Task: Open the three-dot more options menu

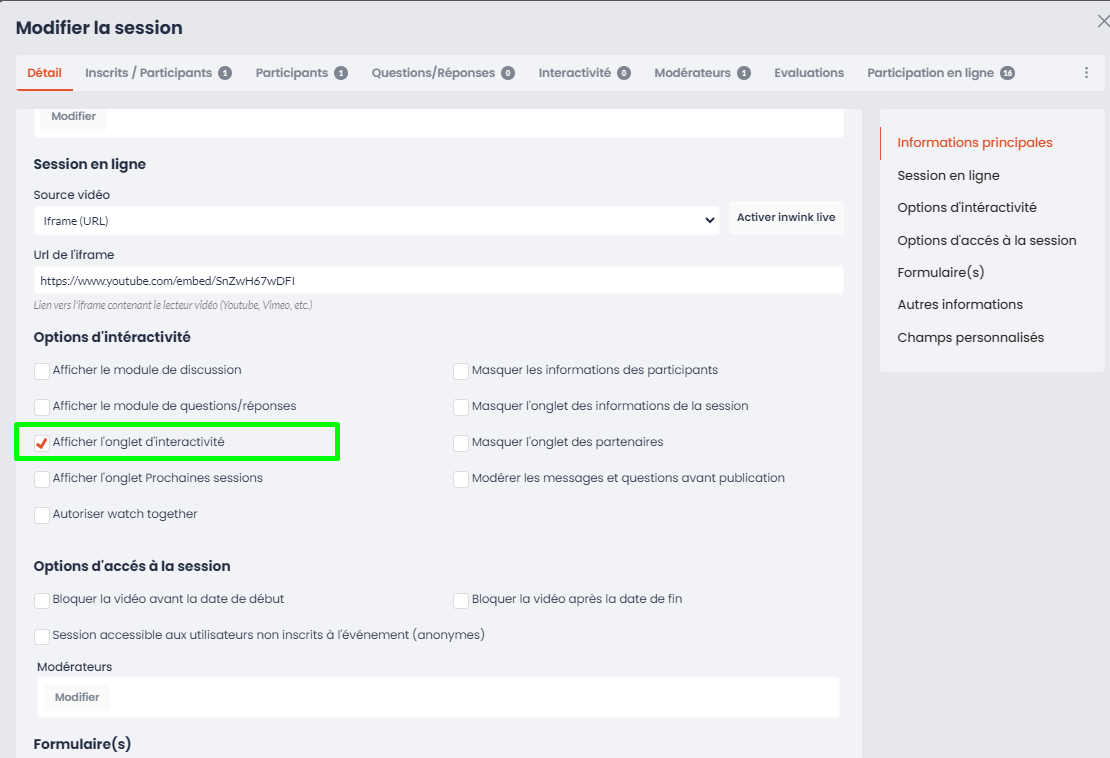Action: coord(1086,73)
